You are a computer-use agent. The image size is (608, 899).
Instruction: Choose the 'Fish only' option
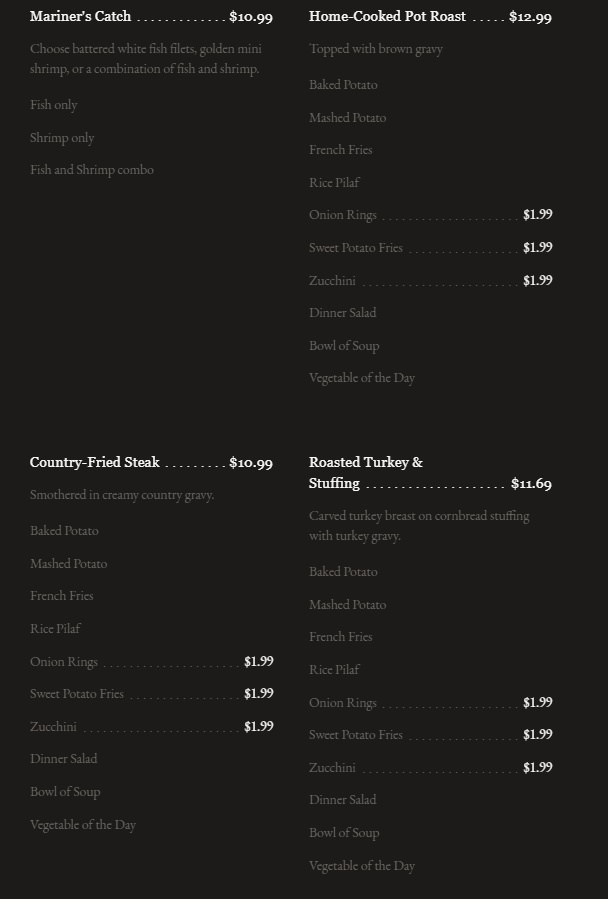coord(54,105)
